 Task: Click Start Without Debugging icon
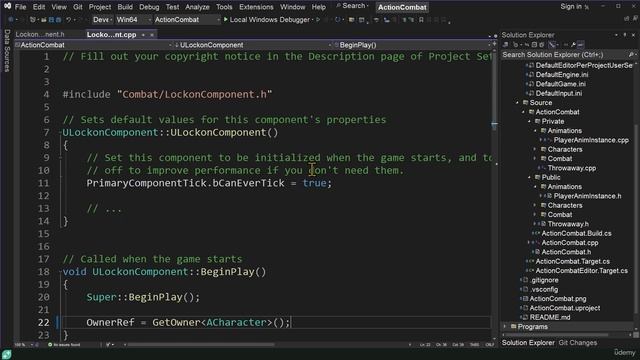[x=318, y=20]
